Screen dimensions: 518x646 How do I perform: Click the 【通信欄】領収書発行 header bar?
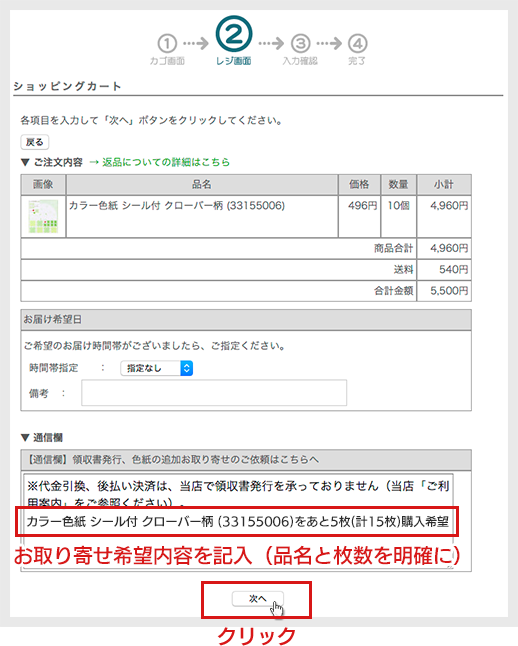coord(246,460)
